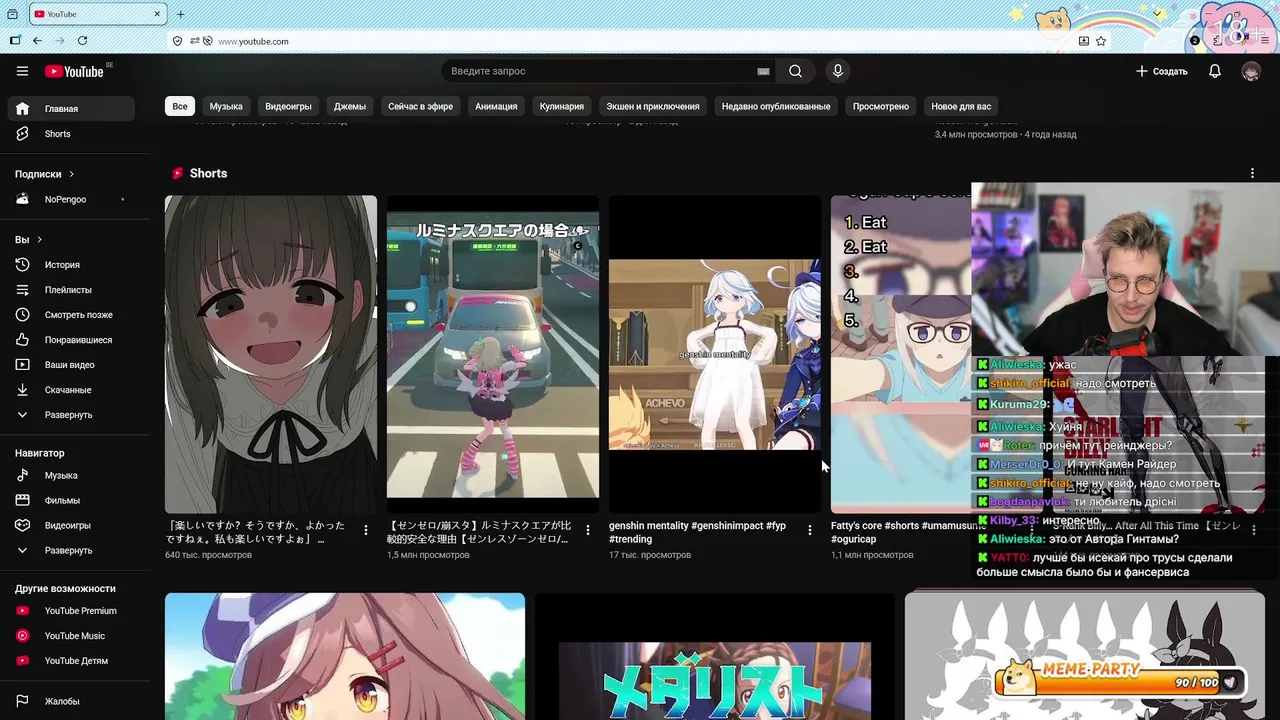1280x720 pixels.
Task: Open Плейлисты in sidebar
Action: (x=70, y=290)
